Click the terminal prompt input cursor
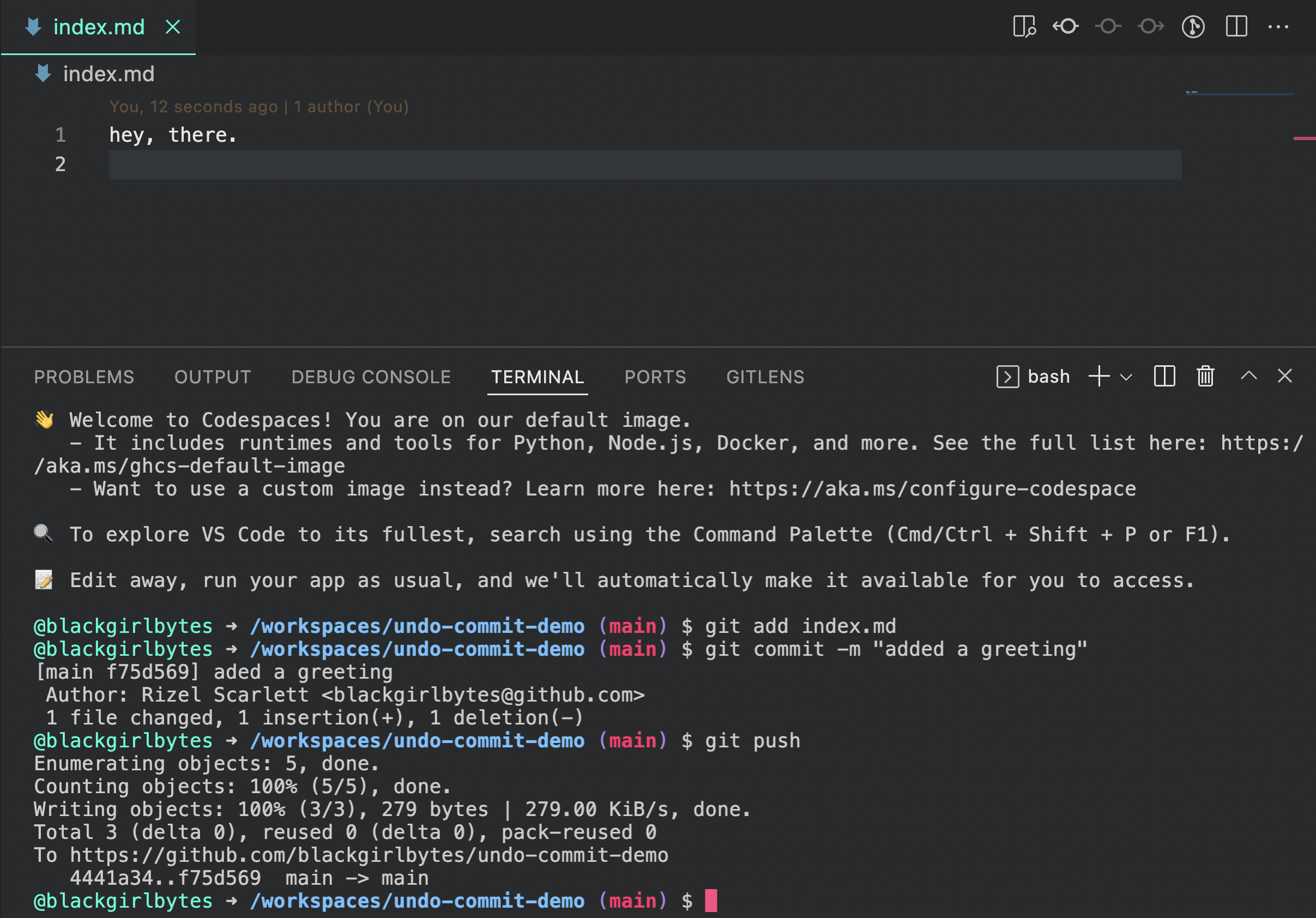Image resolution: width=1316 pixels, height=918 pixels. tap(711, 900)
